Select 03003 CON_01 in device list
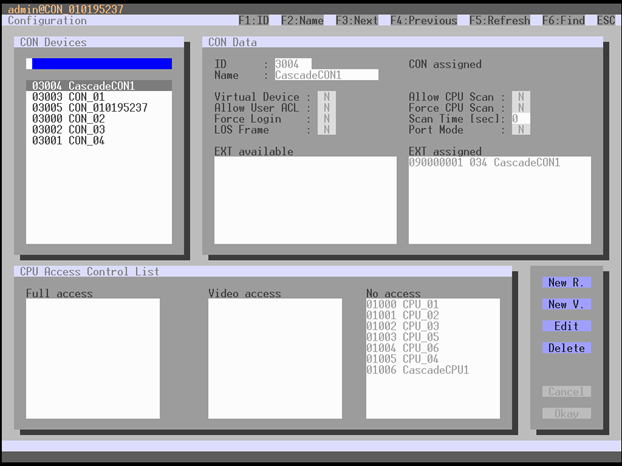The image size is (622, 466). point(99,96)
